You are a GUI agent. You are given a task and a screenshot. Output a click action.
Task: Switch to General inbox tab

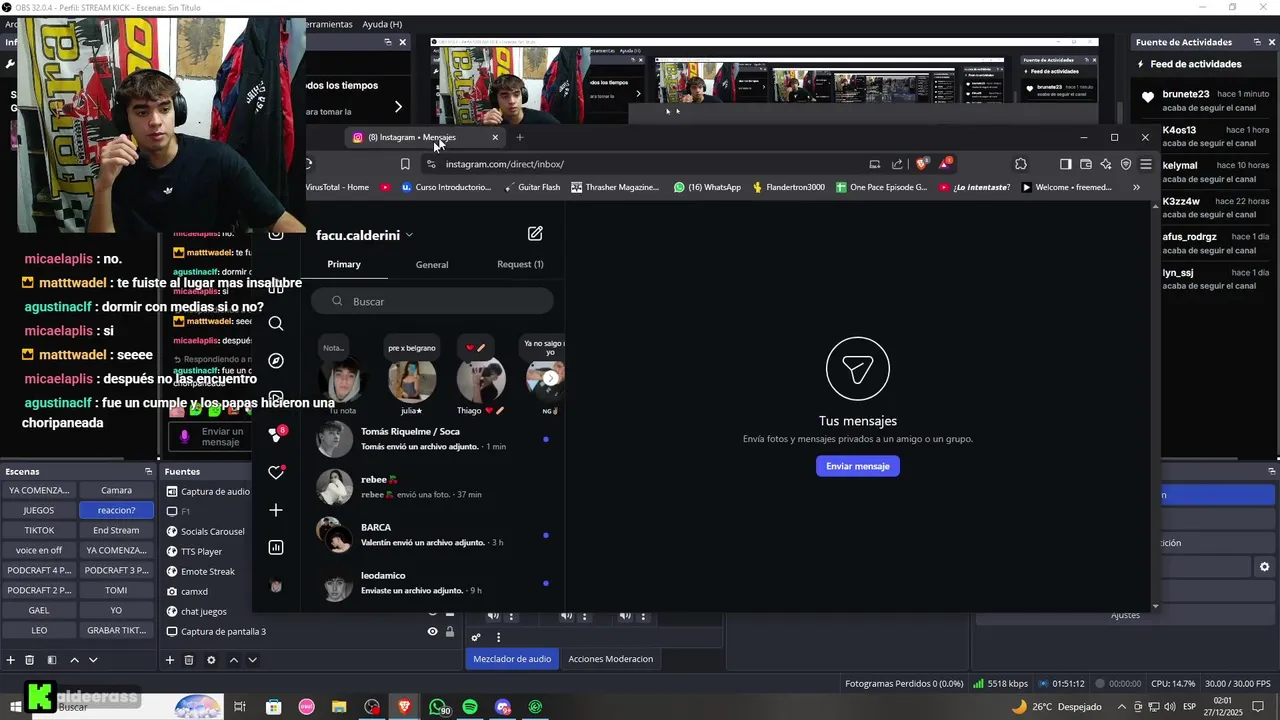[432, 264]
